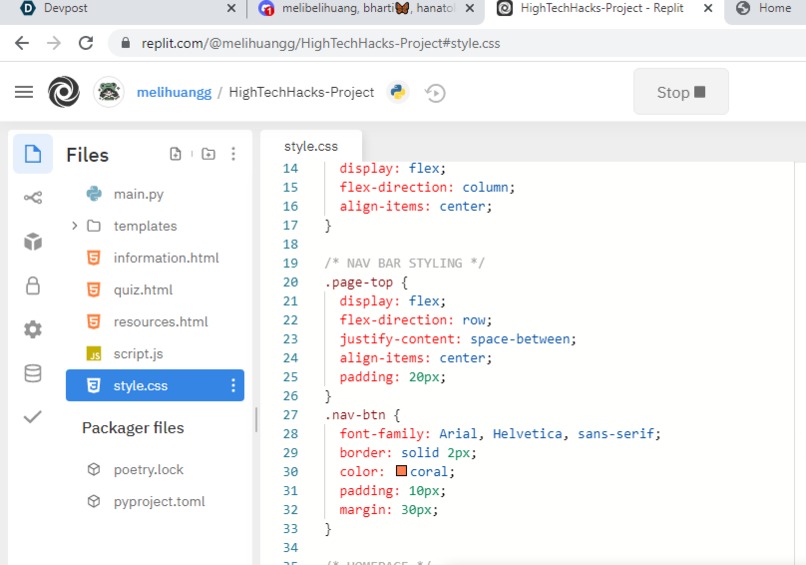This screenshot has height=565, width=806.
Task: Add a new file in Files panel
Action: 175,154
